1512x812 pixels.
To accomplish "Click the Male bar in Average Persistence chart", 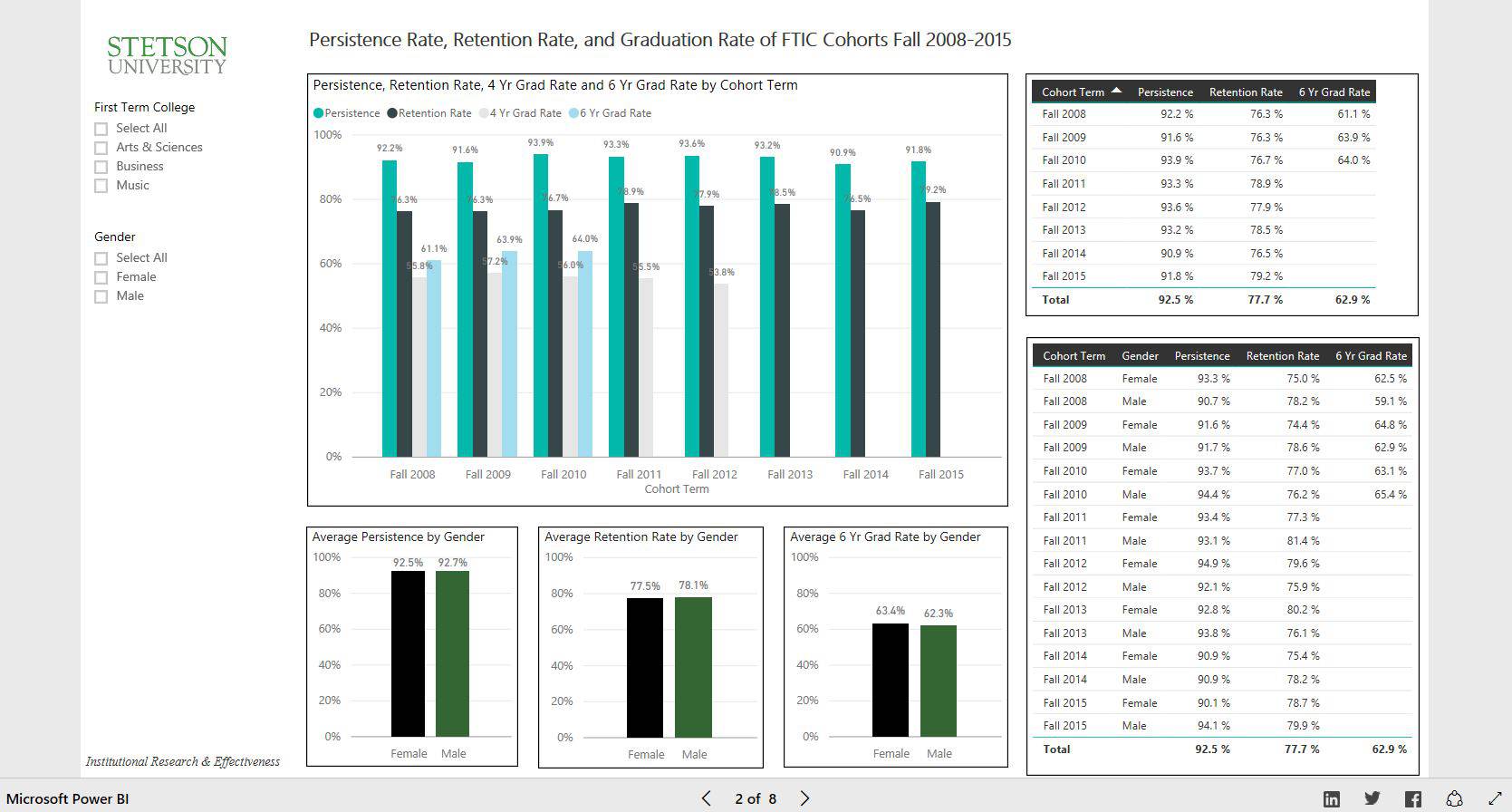I will click(x=452, y=652).
